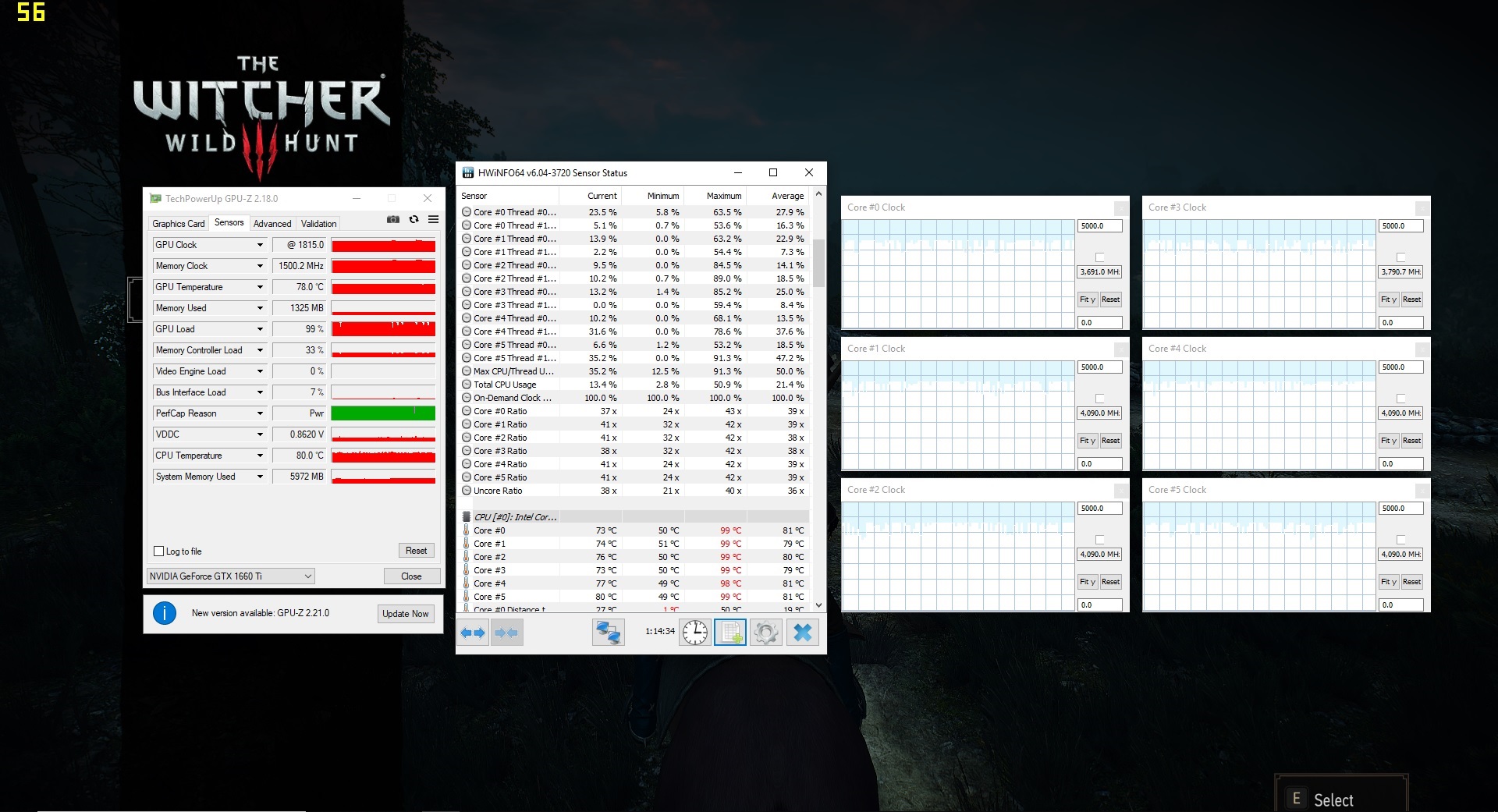Click the blue X icon in HWiNFO toolbar

click(x=802, y=633)
